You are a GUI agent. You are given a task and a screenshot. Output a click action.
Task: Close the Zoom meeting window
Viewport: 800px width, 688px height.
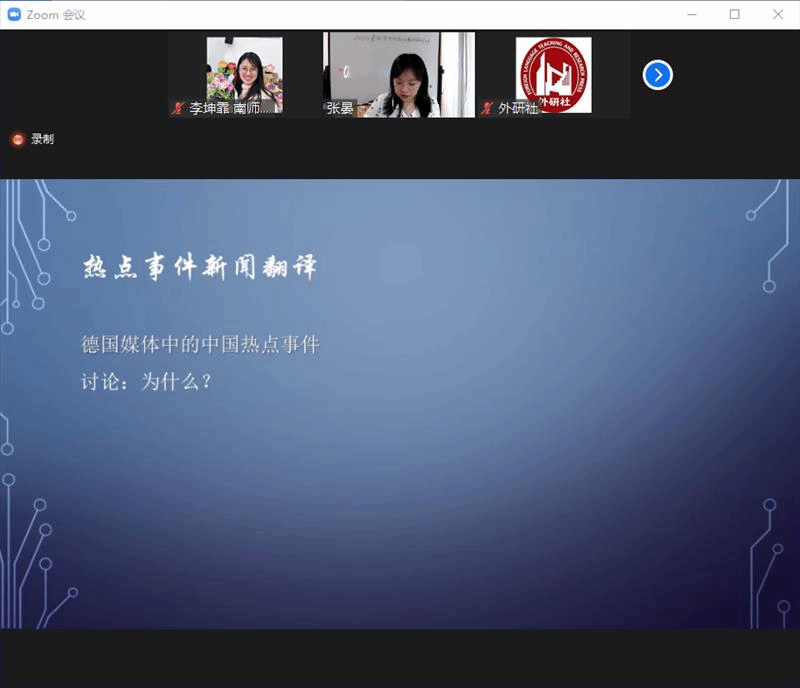778,14
